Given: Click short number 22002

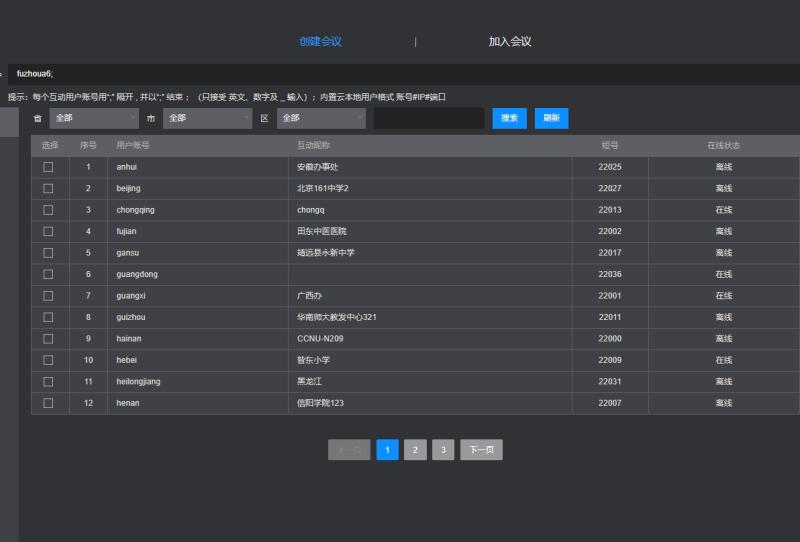Looking at the screenshot, I should (x=610, y=231).
